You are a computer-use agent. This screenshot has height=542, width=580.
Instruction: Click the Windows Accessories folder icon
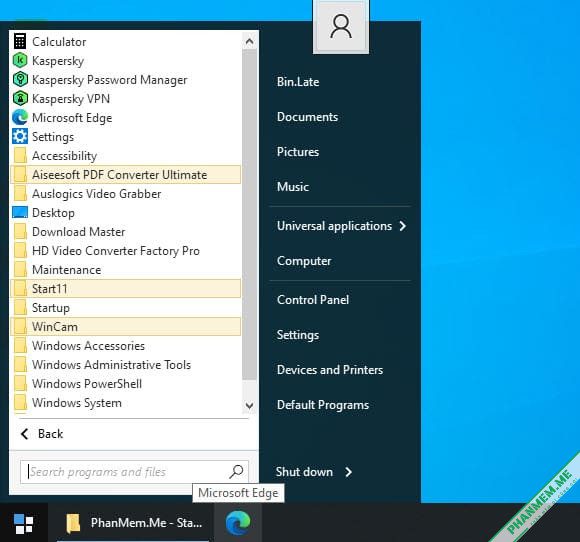(20, 346)
